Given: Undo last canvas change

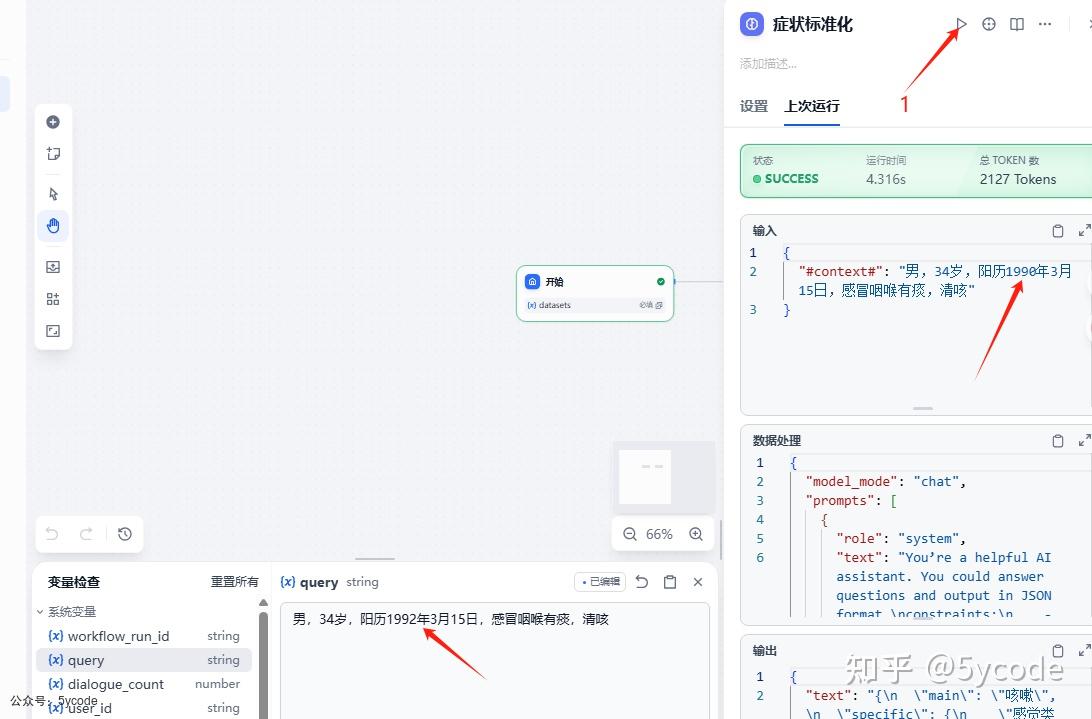Looking at the screenshot, I should click(52, 534).
